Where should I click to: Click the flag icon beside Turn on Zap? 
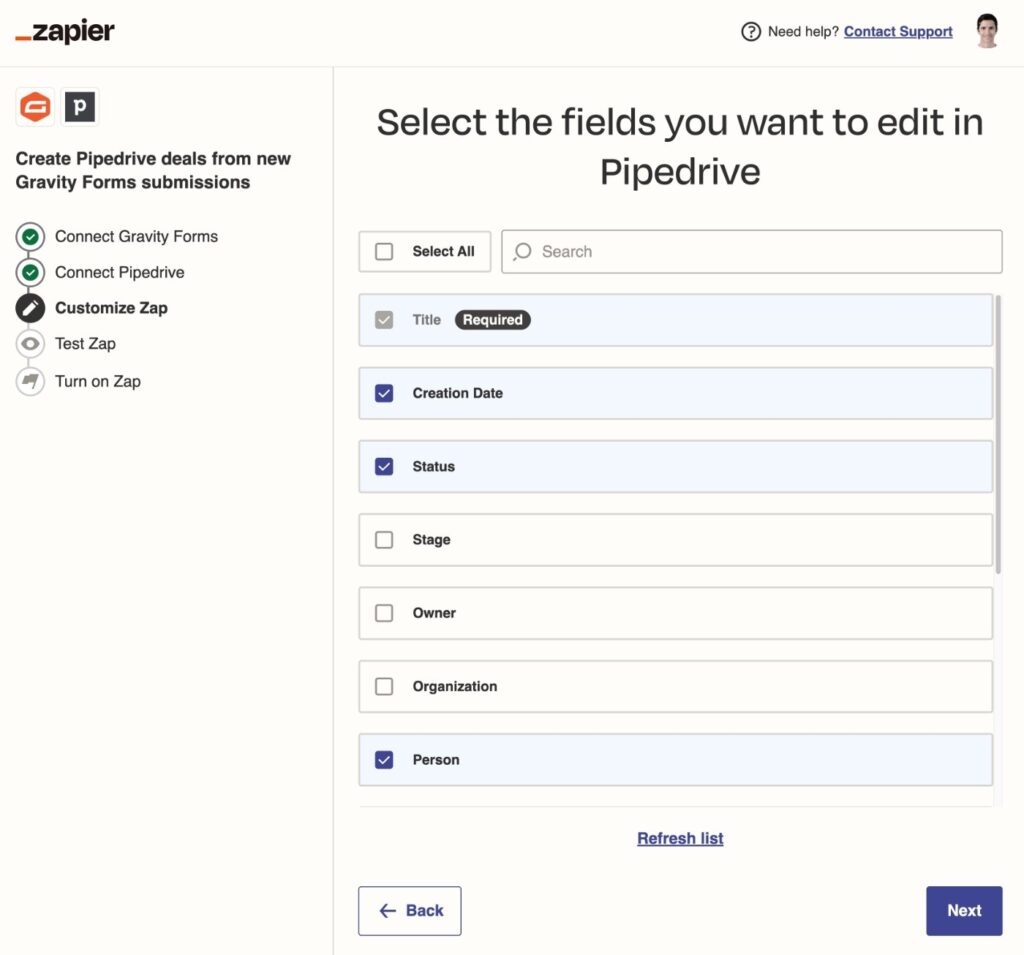click(30, 381)
